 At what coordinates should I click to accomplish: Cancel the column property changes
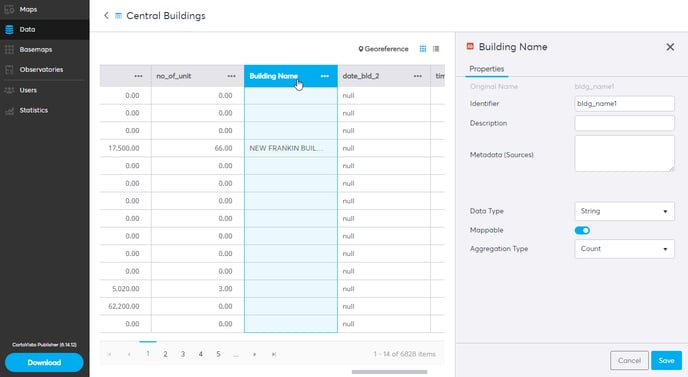tap(629, 360)
